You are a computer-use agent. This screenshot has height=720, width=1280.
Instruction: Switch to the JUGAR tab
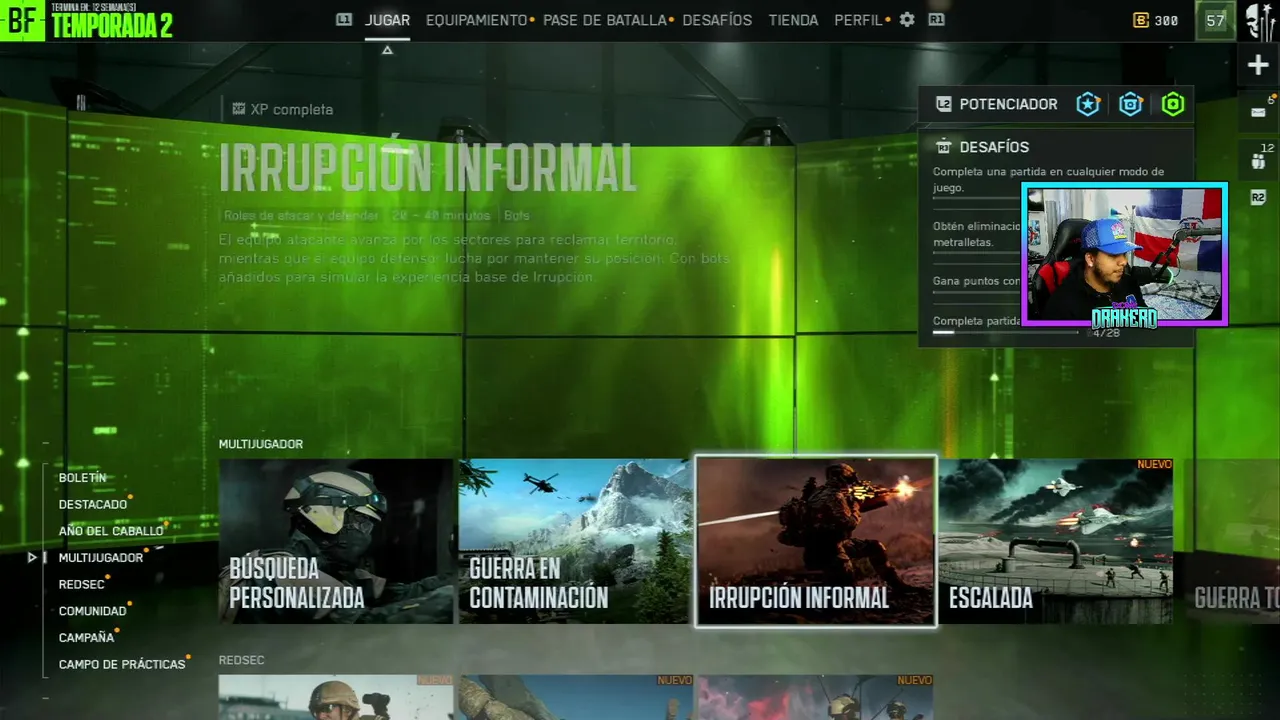387,20
